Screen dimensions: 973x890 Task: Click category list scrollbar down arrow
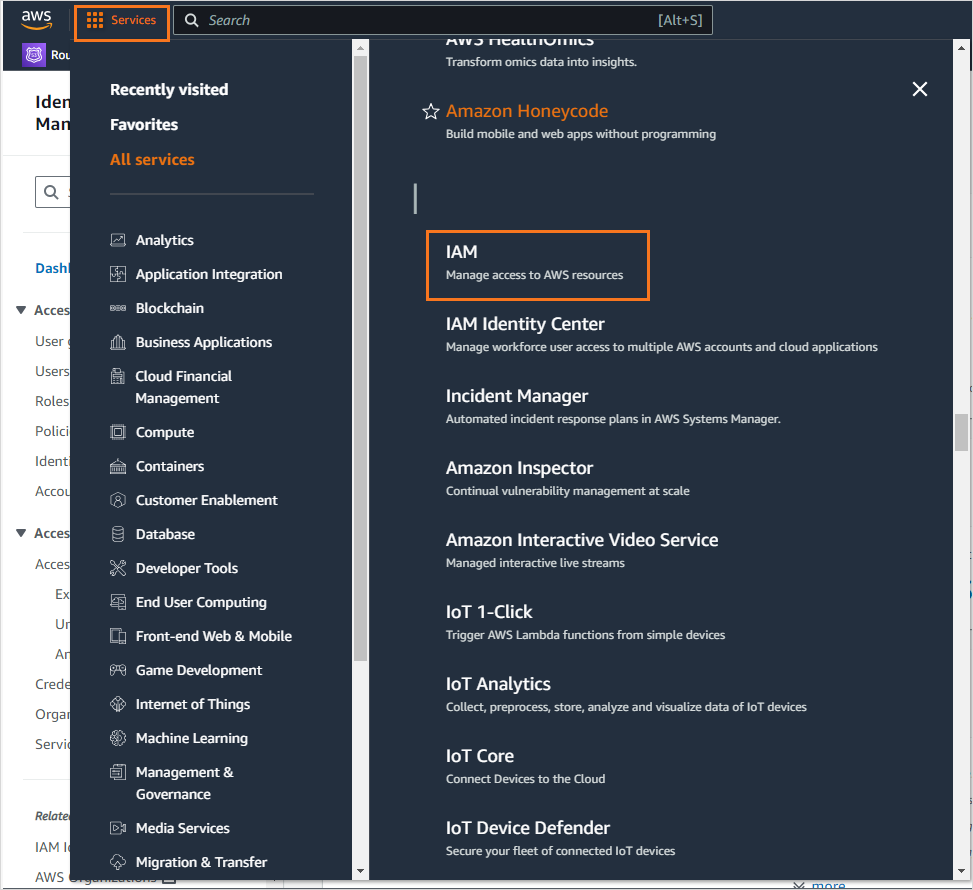(361, 871)
